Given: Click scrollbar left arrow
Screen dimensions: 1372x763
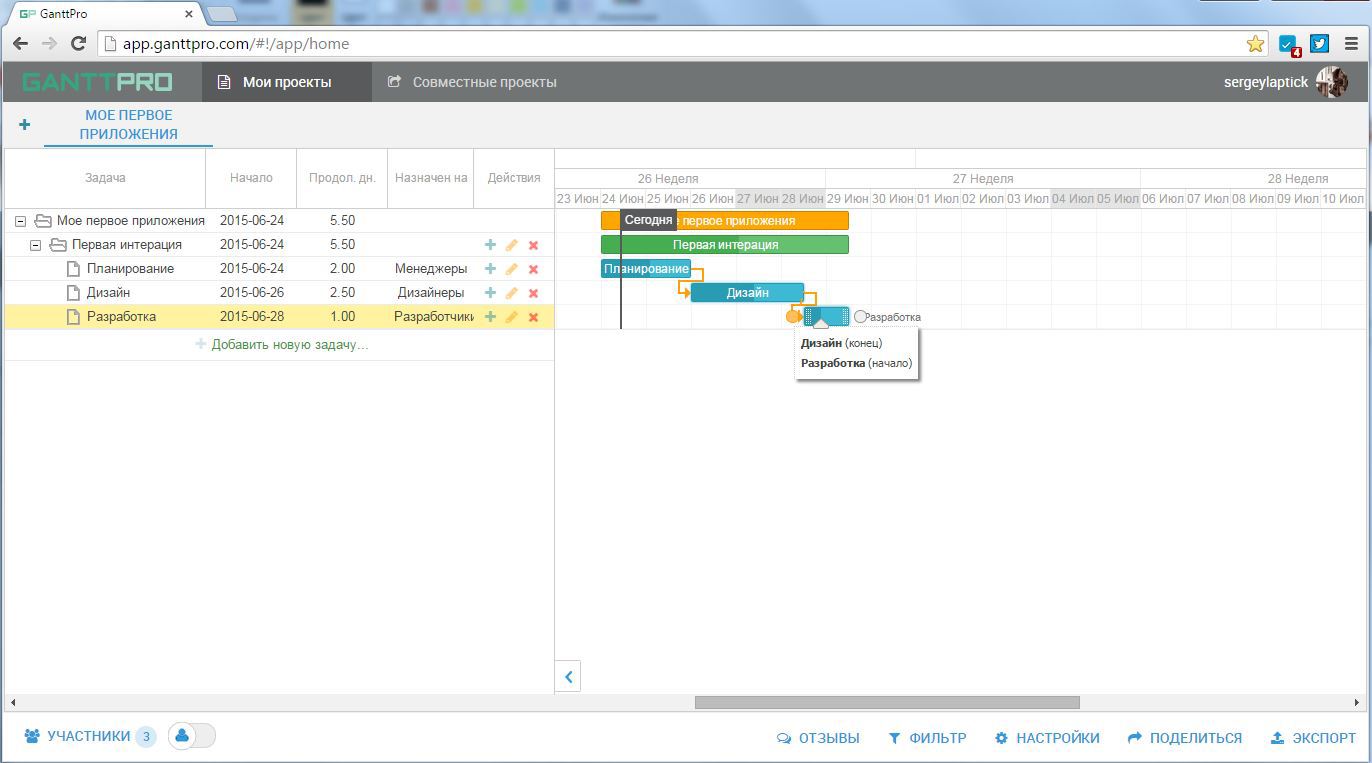Looking at the screenshot, I should pyautogui.click(x=12, y=702).
